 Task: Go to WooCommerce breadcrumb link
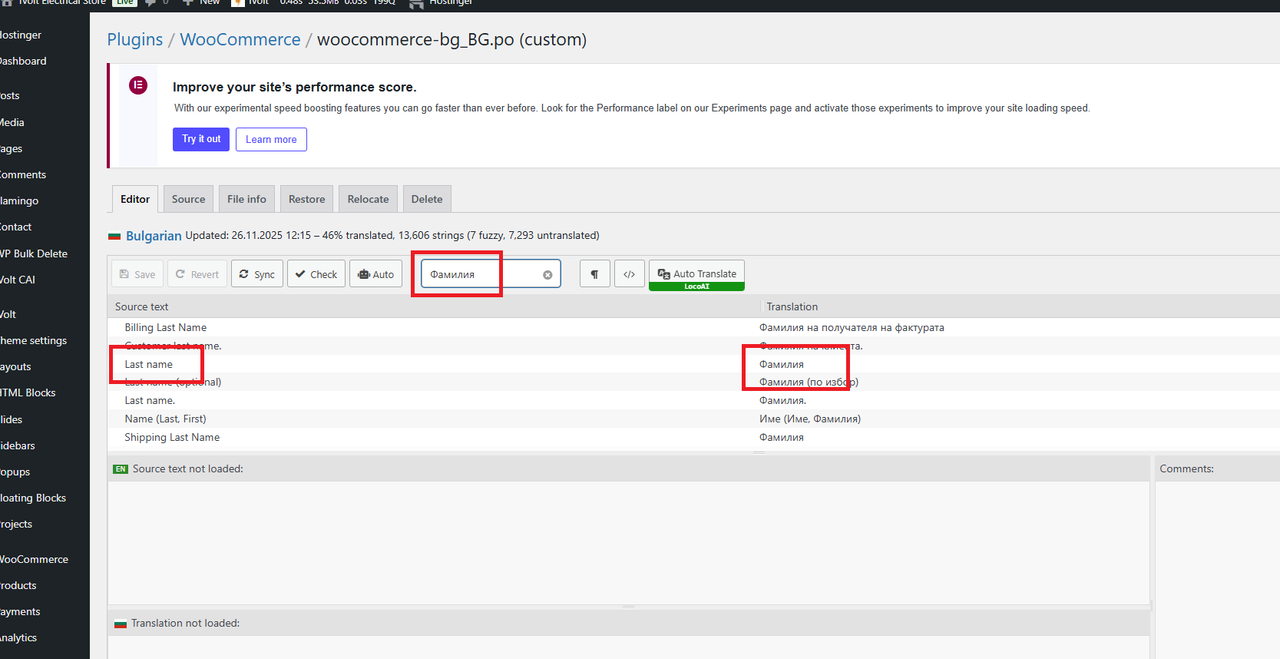pos(240,40)
